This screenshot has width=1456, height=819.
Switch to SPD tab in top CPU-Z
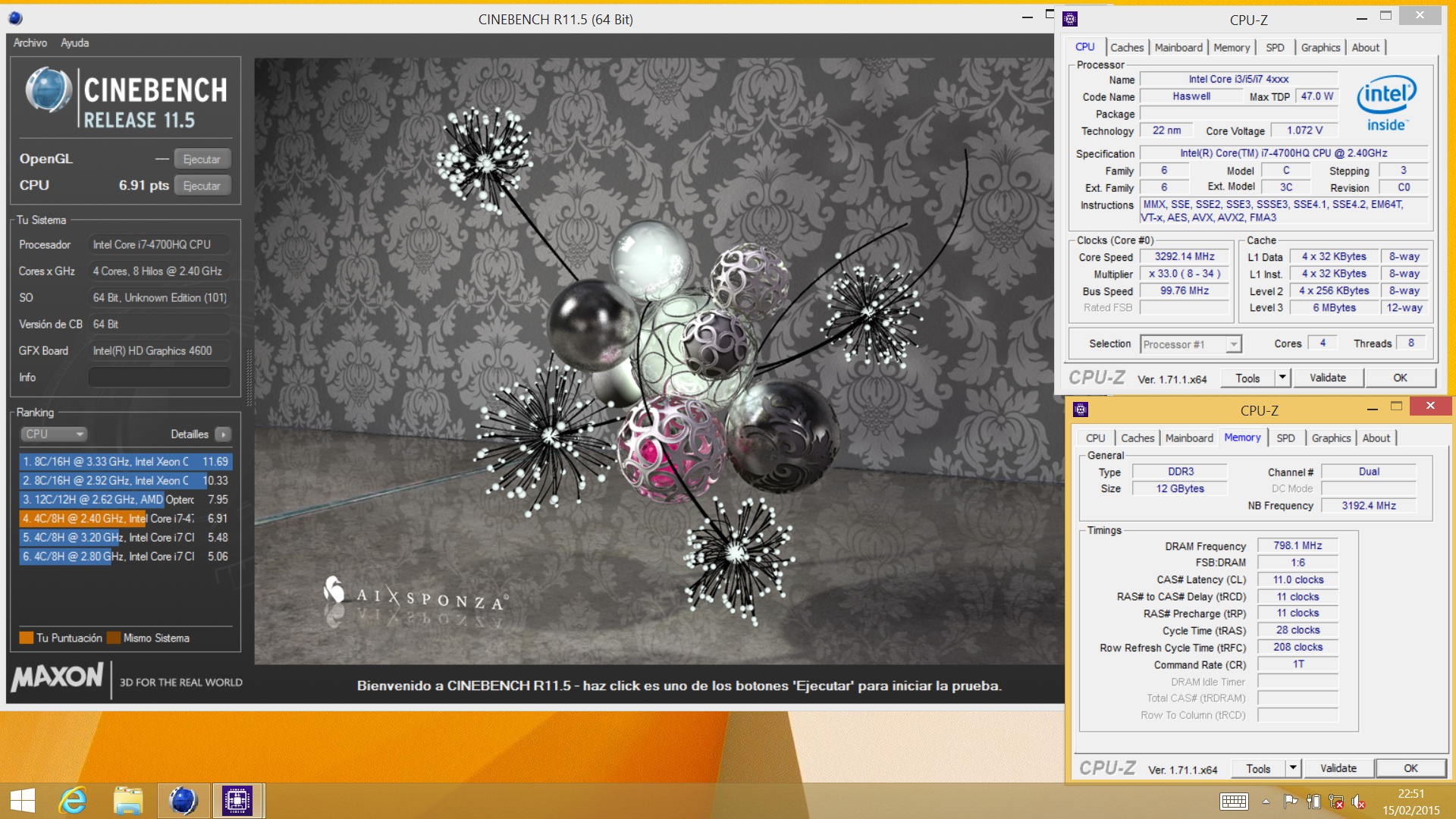[1275, 47]
